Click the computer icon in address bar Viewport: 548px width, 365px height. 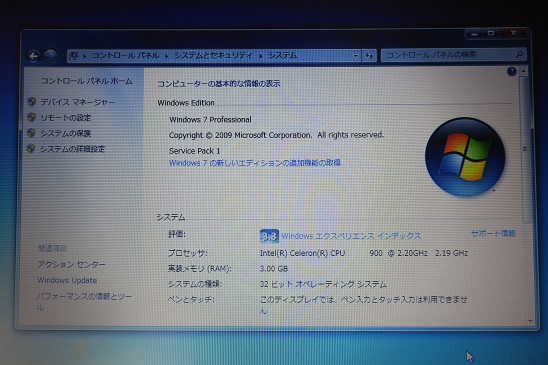pos(74,56)
